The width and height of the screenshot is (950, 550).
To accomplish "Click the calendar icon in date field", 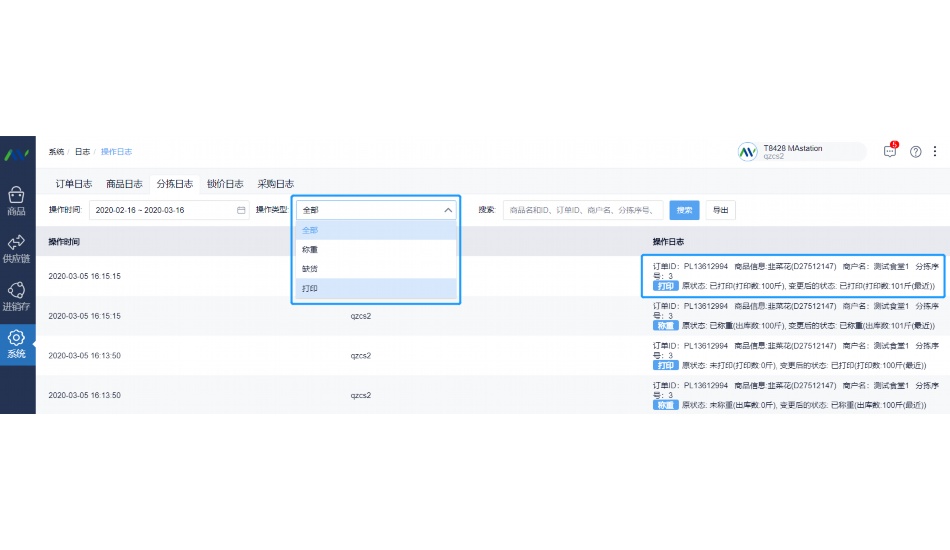I will pos(241,210).
